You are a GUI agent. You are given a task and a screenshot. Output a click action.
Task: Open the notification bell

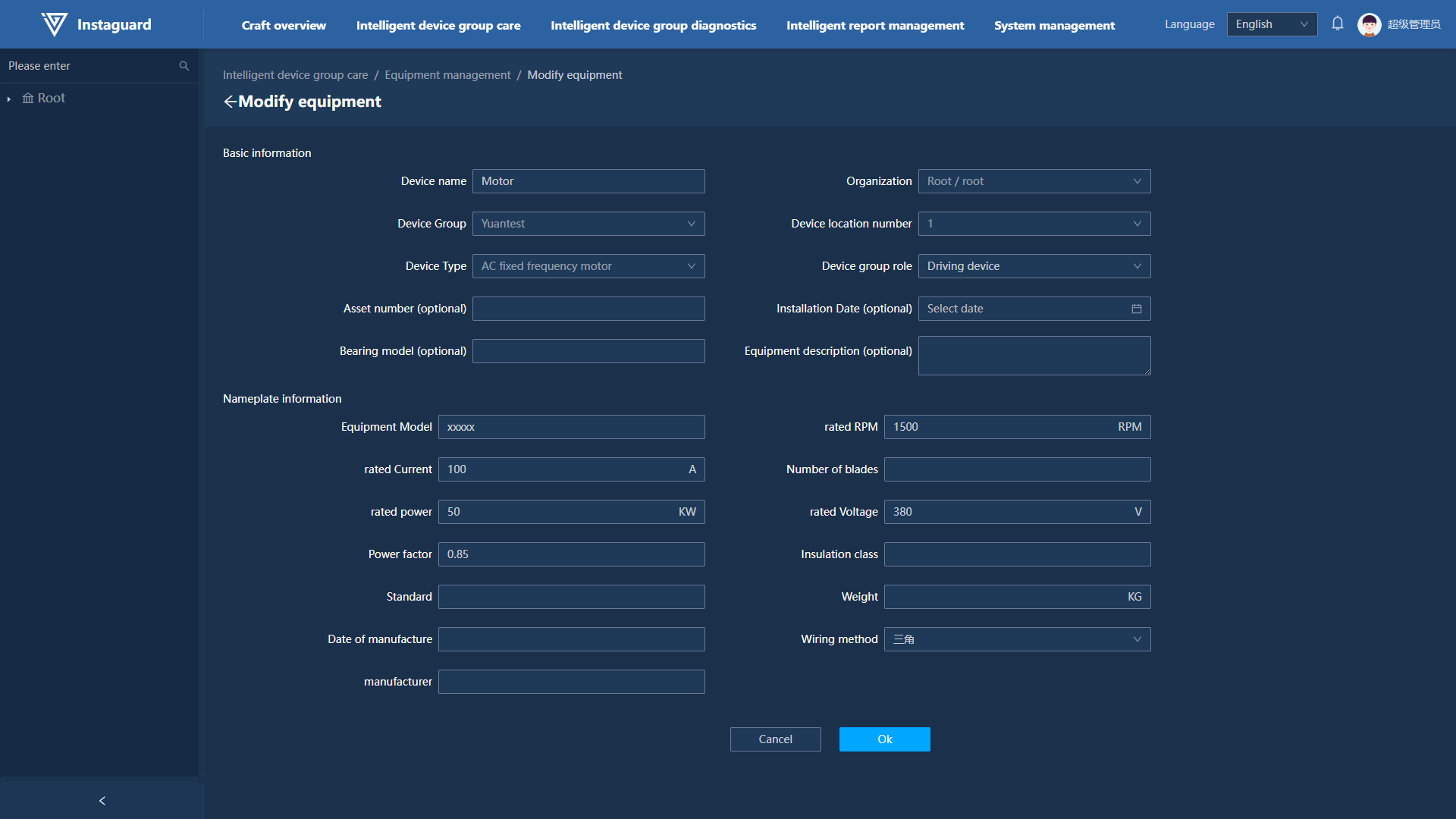click(x=1338, y=24)
